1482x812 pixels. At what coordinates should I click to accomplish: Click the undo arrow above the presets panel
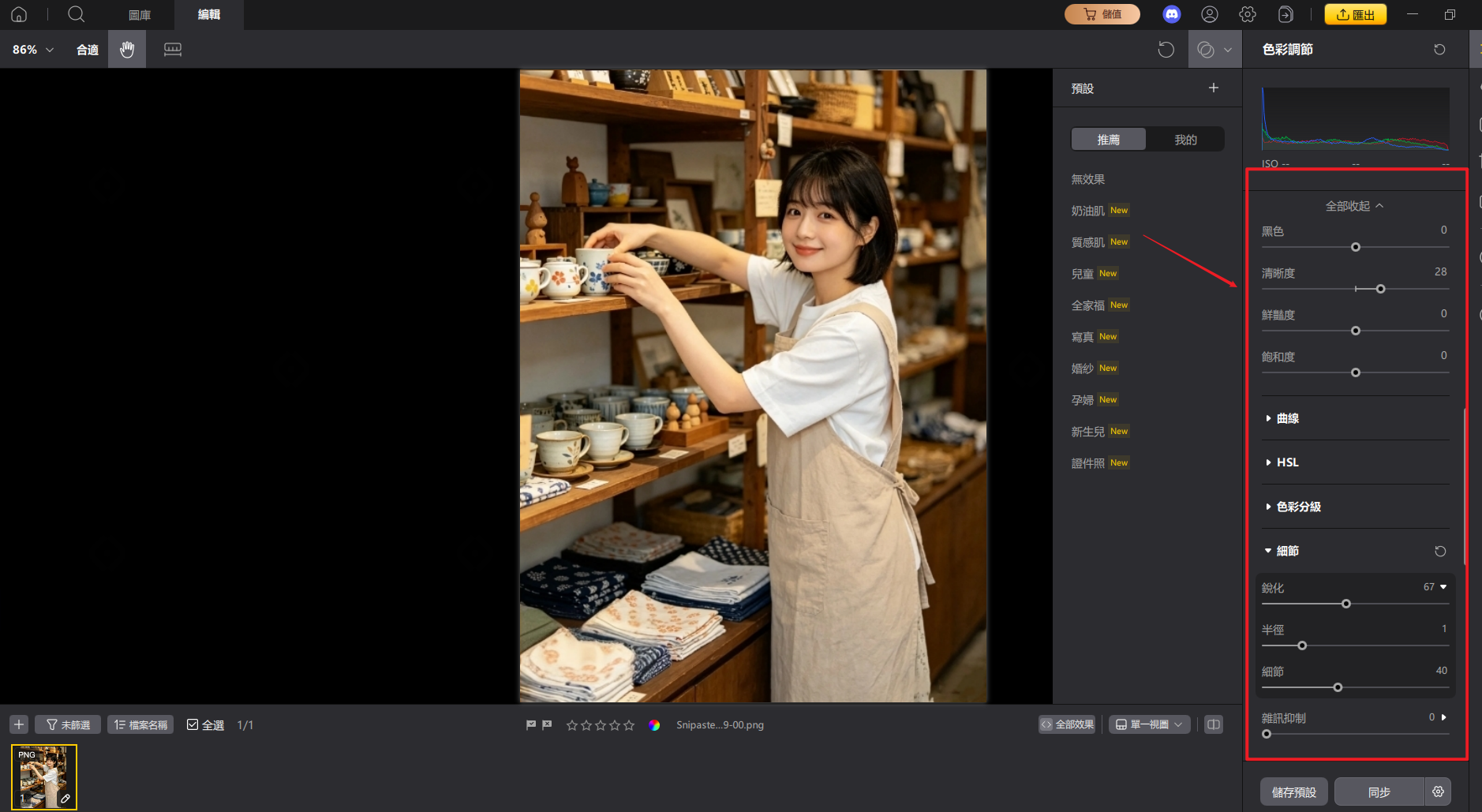1166,49
